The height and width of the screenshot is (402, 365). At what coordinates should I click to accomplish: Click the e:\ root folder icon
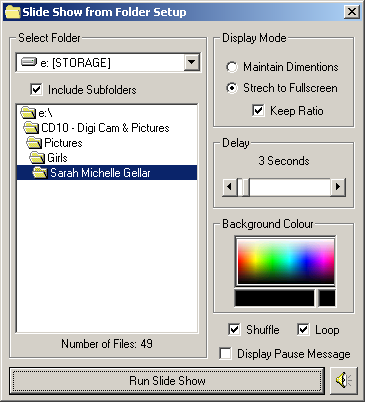[28, 113]
